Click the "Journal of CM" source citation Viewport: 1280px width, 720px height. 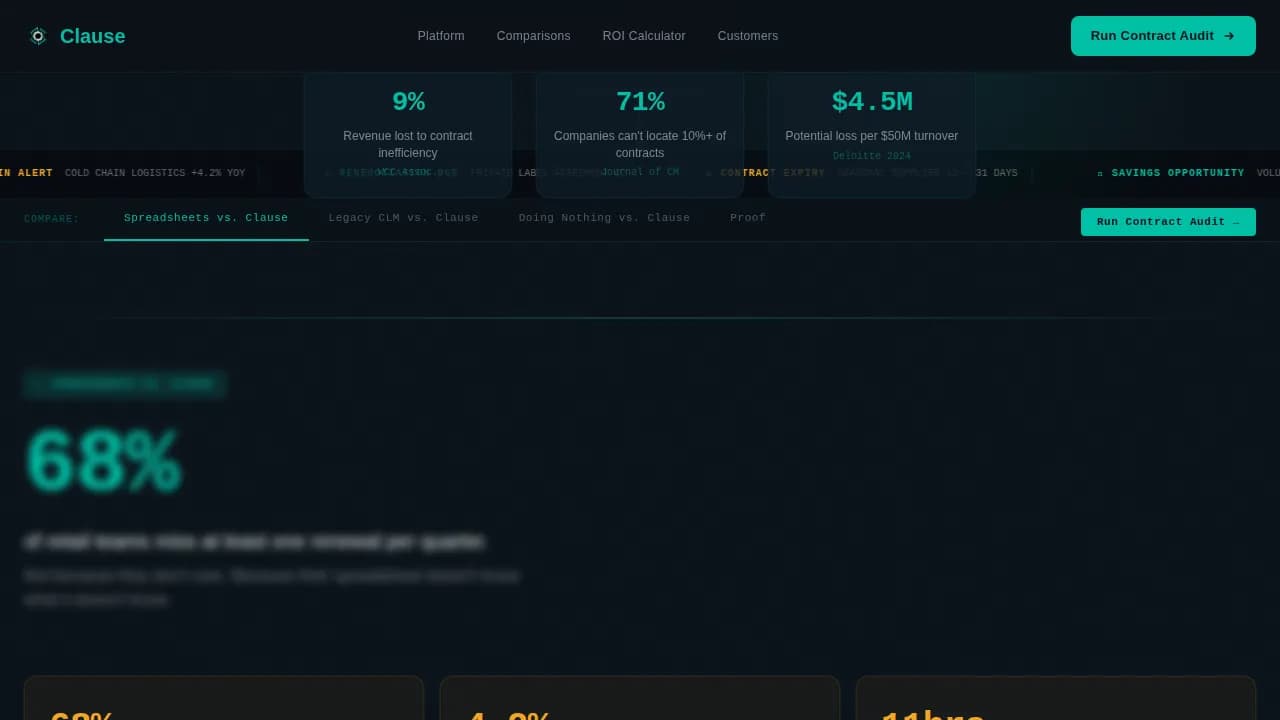pos(640,172)
